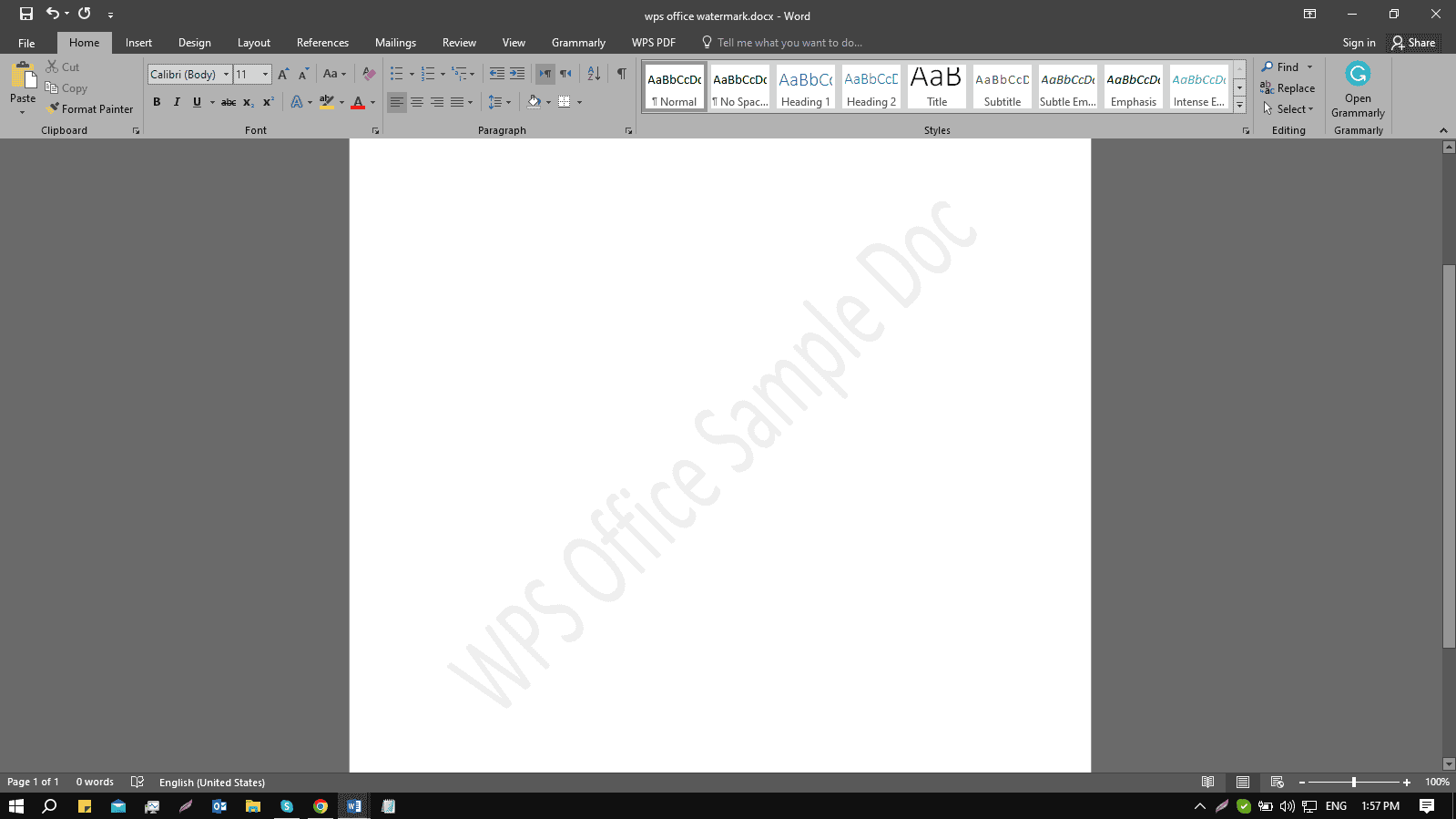This screenshot has height=819, width=1456.
Task: Toggle Print Layout view
Action: [1242, 782]
